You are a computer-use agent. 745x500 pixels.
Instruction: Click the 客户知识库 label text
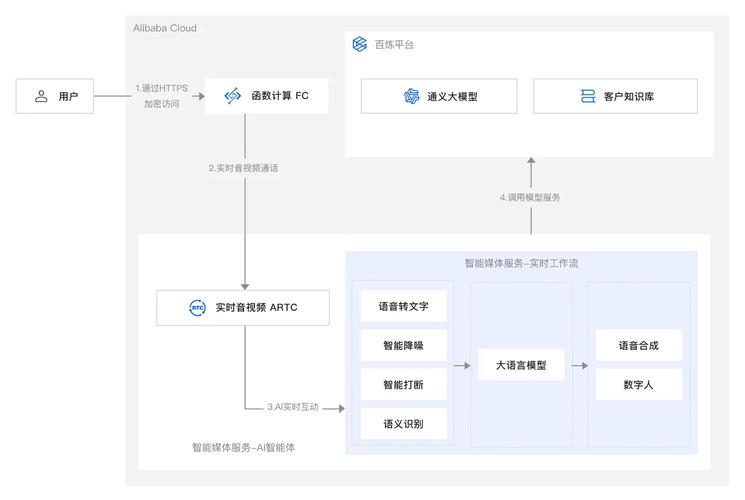pos(629,97)
